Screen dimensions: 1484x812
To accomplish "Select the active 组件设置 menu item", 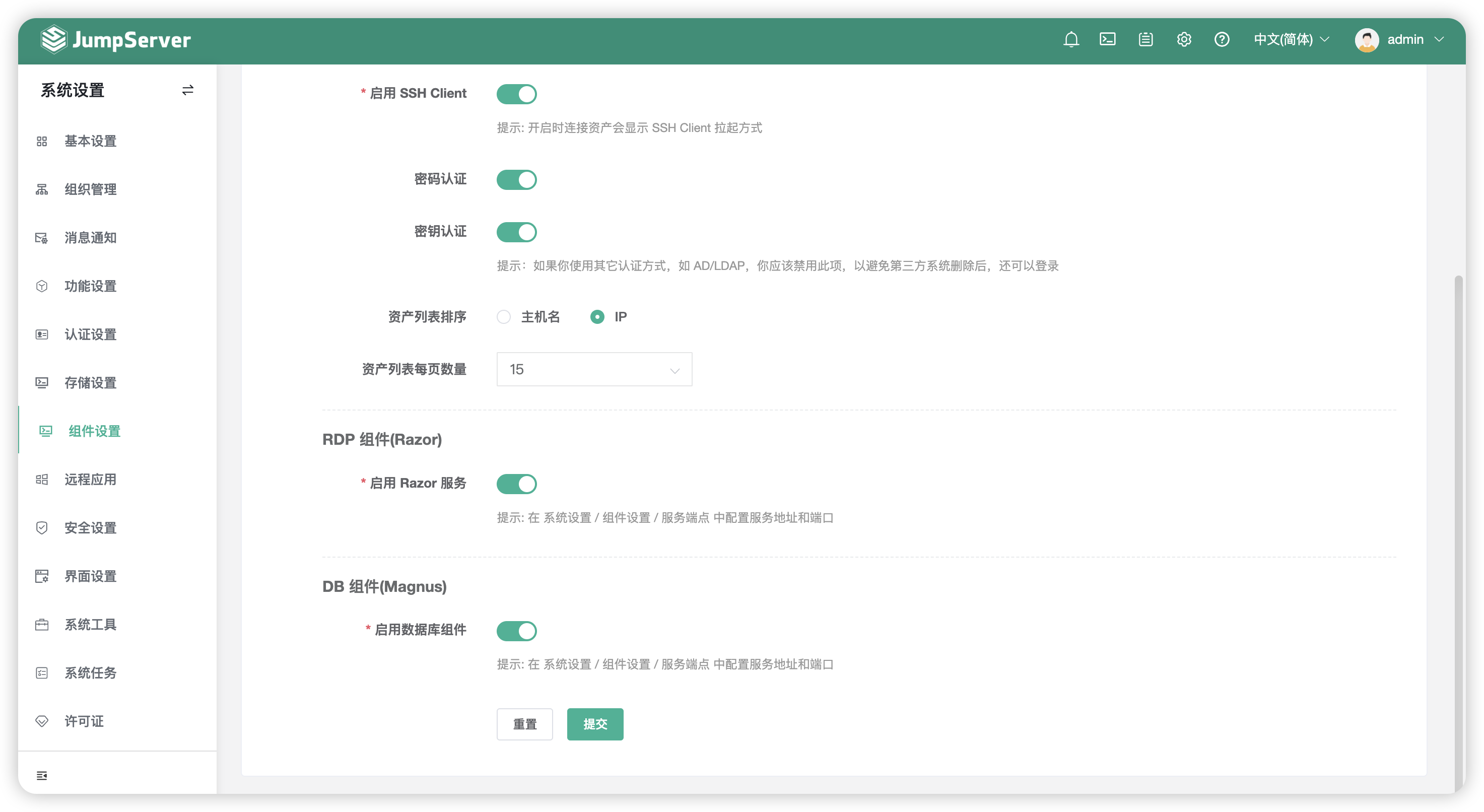I will (118, 431).
